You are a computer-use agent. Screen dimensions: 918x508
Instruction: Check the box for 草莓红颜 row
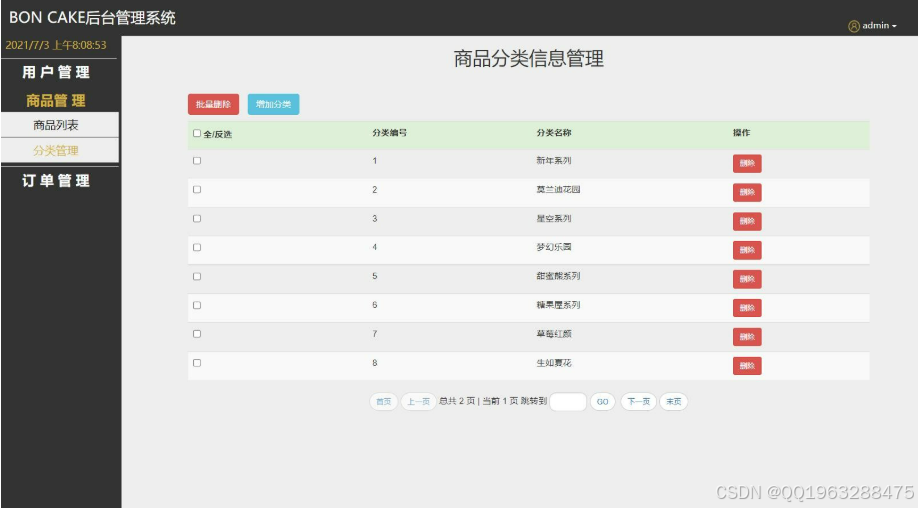(x=197, y=334)
